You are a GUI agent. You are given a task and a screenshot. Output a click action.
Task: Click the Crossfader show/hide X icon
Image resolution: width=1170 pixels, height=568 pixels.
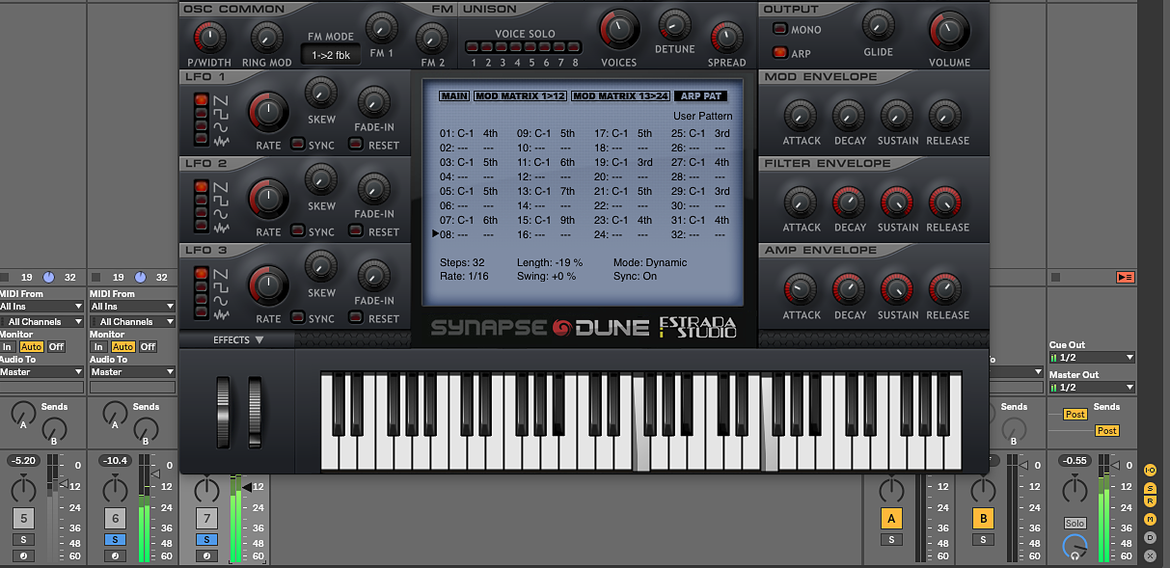click(1151, 555)
